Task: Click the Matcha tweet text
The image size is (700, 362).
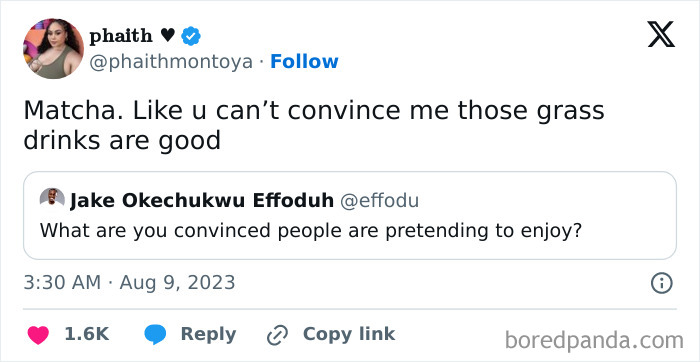Action: tap(313, 125)
